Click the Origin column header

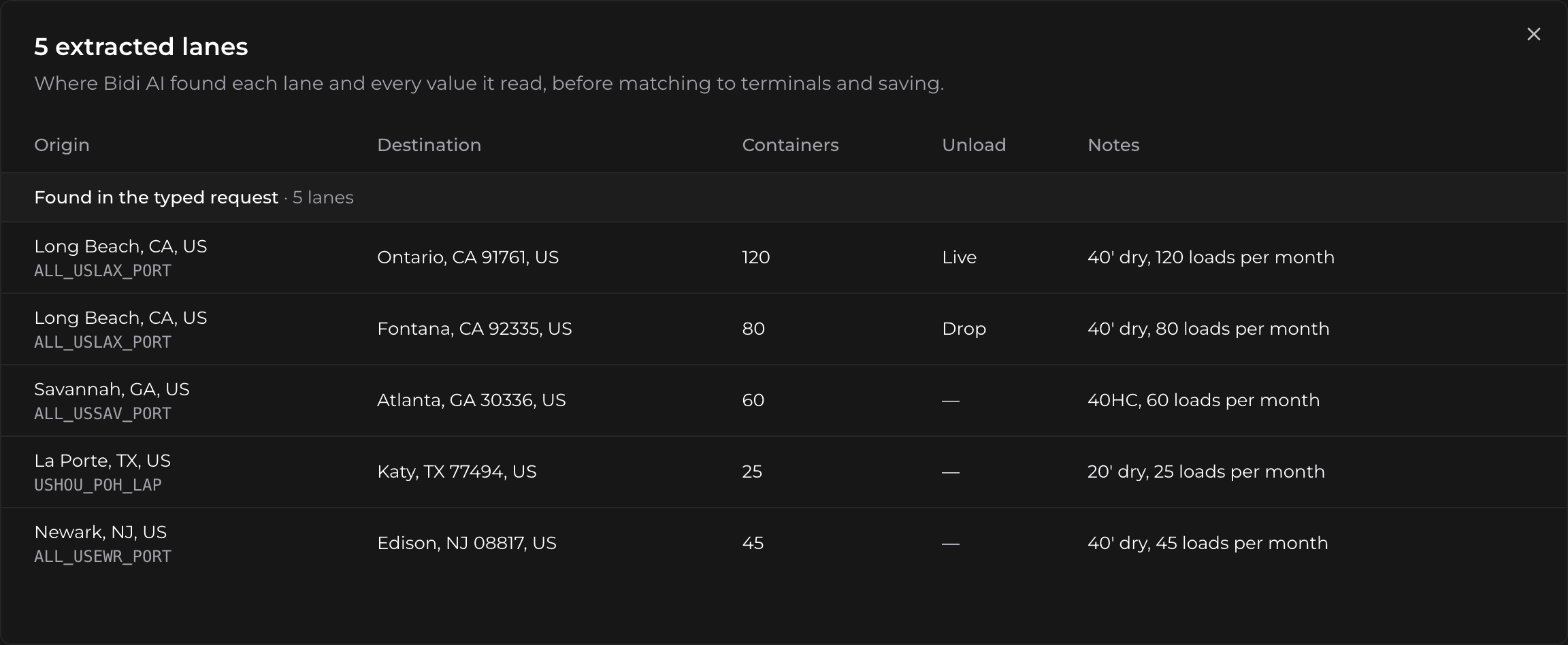click(x=62, y=145)
